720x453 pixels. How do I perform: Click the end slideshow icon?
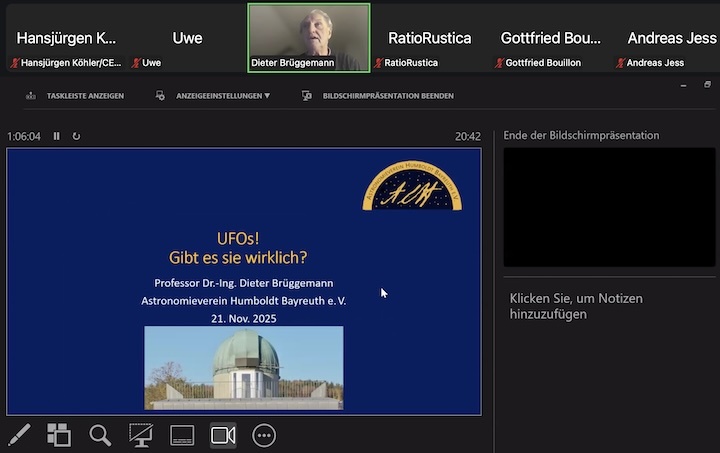point(307,95)
